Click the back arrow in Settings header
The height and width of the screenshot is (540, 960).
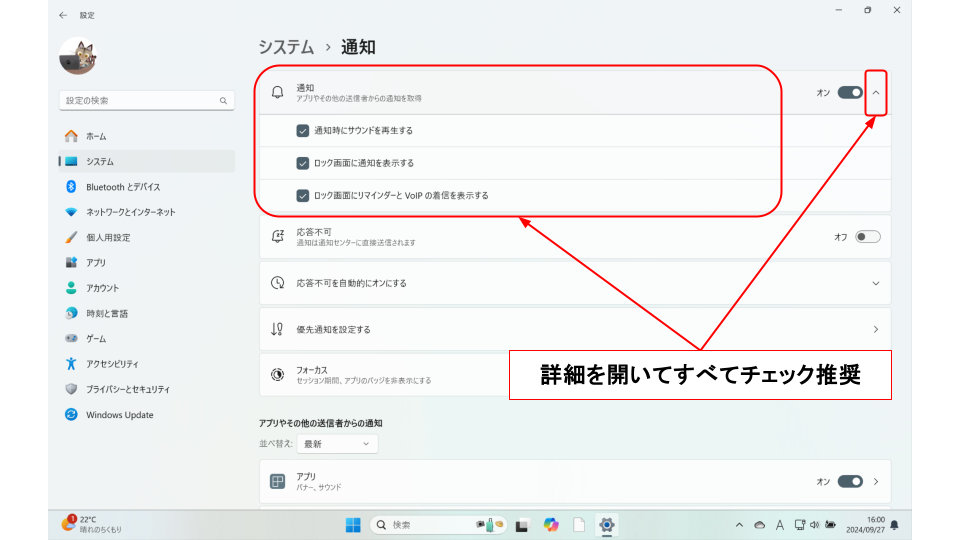coord(63,15)
